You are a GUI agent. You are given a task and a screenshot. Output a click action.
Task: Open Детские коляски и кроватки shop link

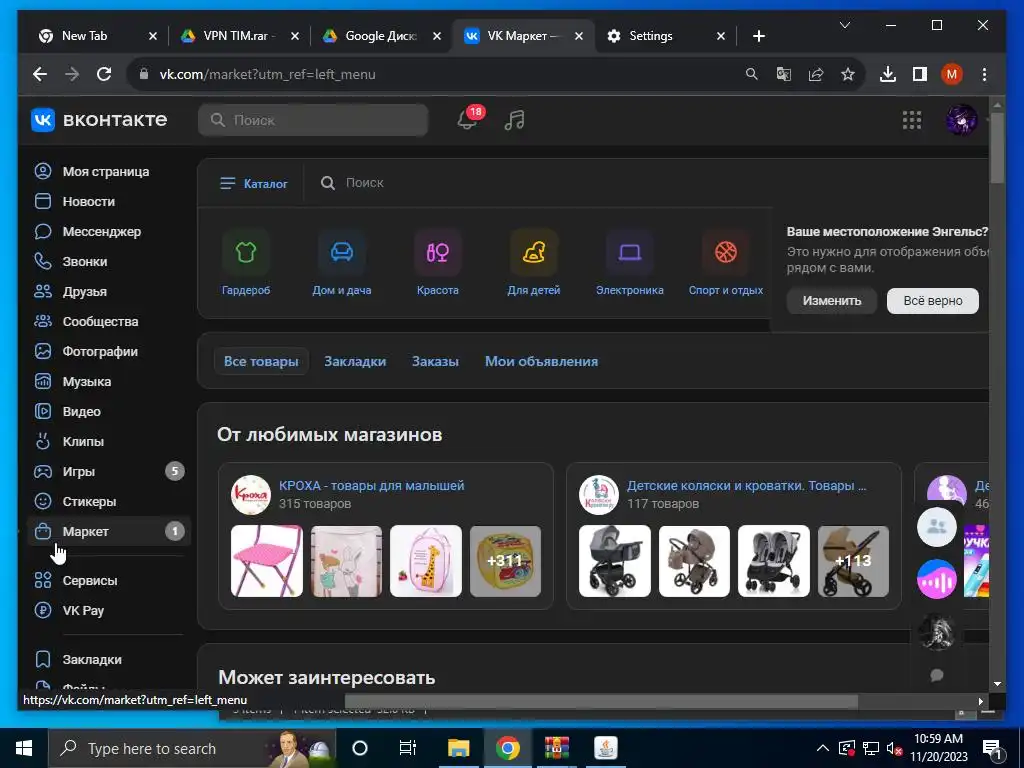(x=746, y=486)
